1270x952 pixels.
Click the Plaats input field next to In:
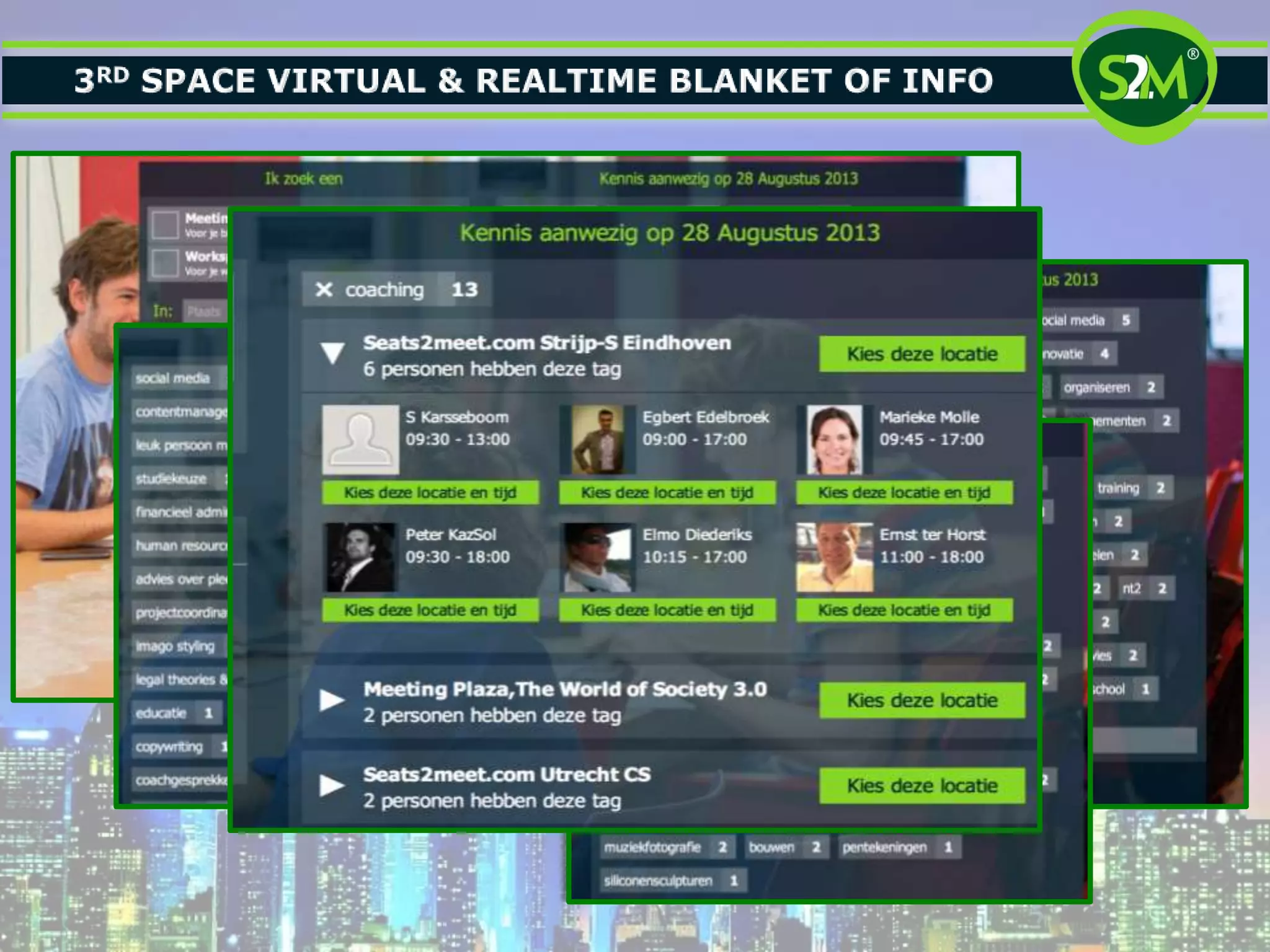205,311
